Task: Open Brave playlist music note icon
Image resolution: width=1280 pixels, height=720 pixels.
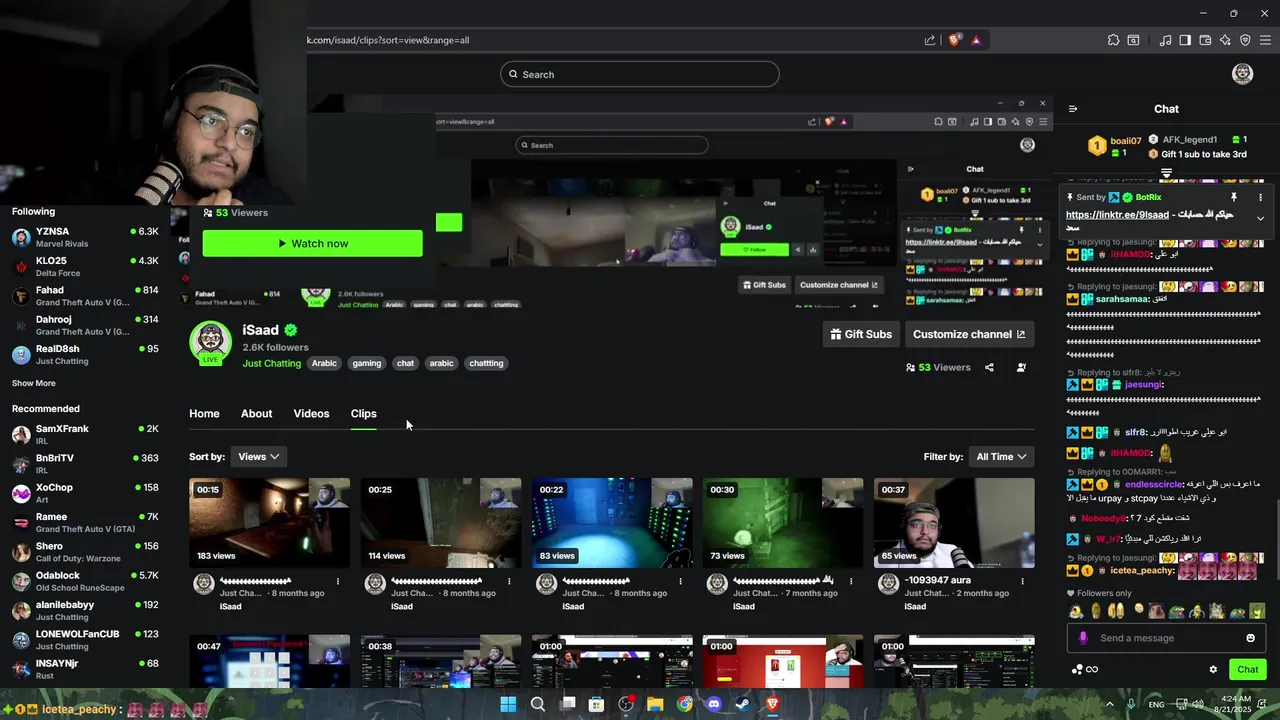Action: tap(1165, 40)
